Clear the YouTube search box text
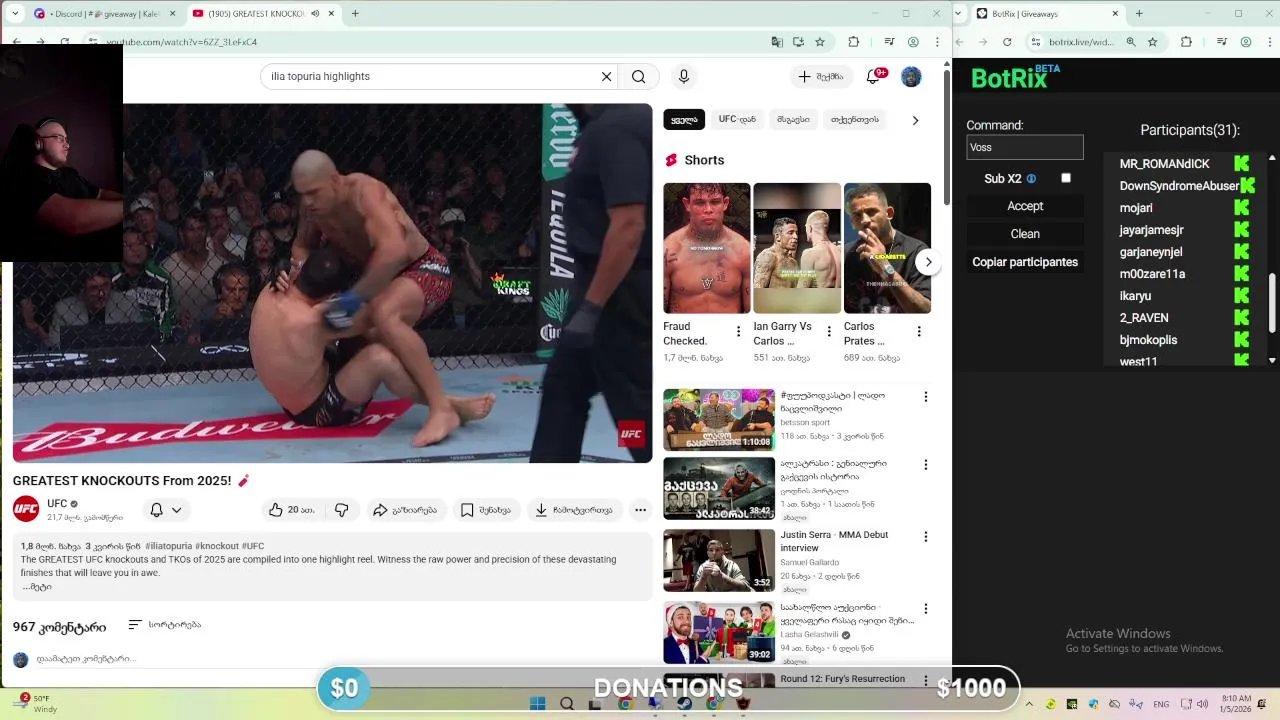 606,76
